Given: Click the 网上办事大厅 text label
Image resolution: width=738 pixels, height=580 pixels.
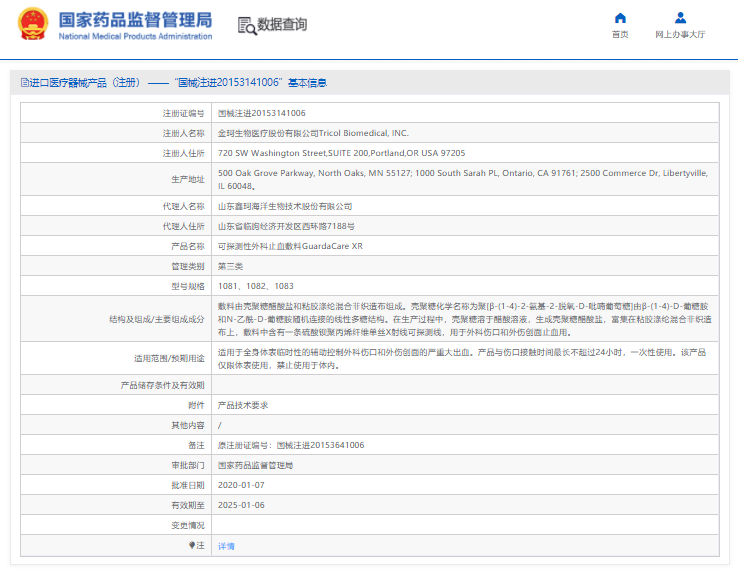Looking at the screenshot, I should [680, 35].
